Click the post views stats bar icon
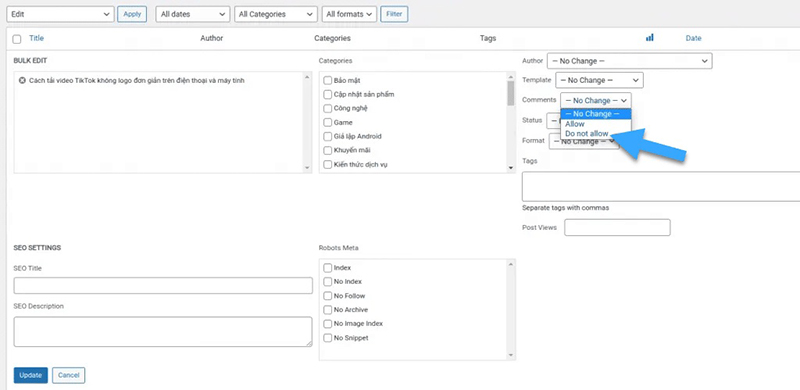The image size is (800, 390). [x=649, y=38]
